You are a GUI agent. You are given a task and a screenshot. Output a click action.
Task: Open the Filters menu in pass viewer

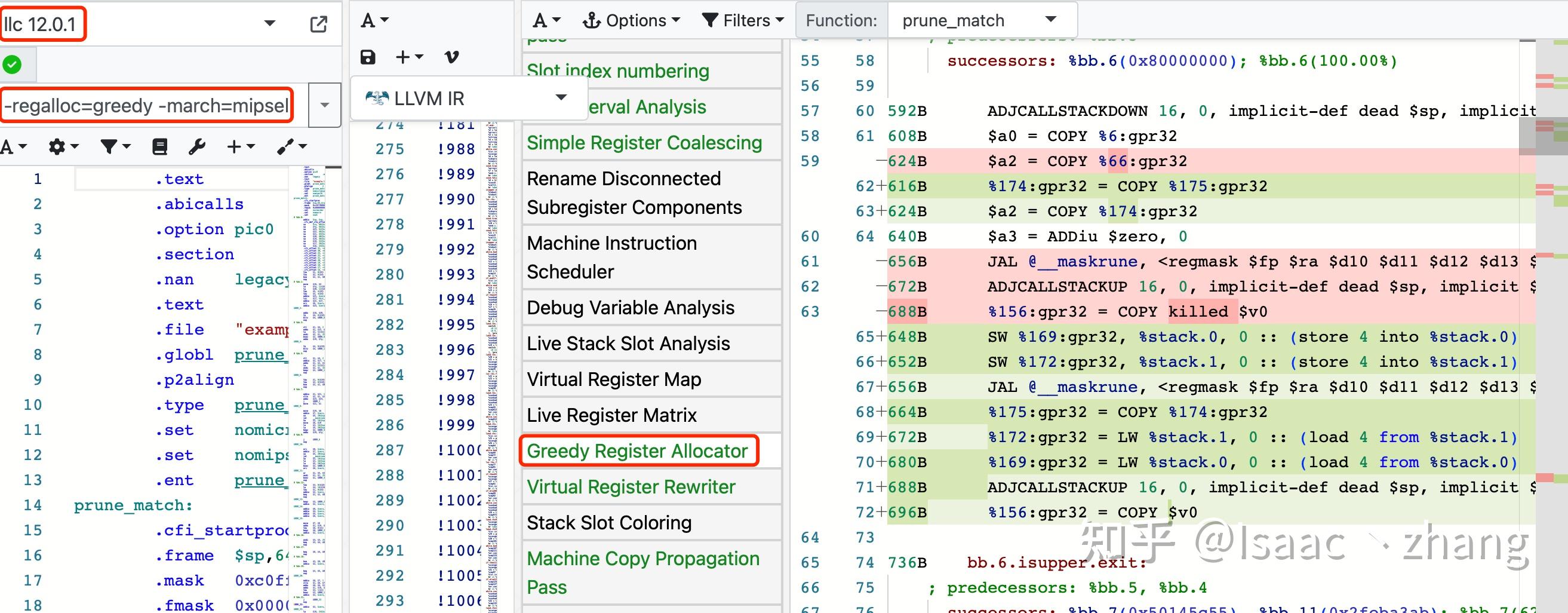pyautogui.click(x=743, y=21)
